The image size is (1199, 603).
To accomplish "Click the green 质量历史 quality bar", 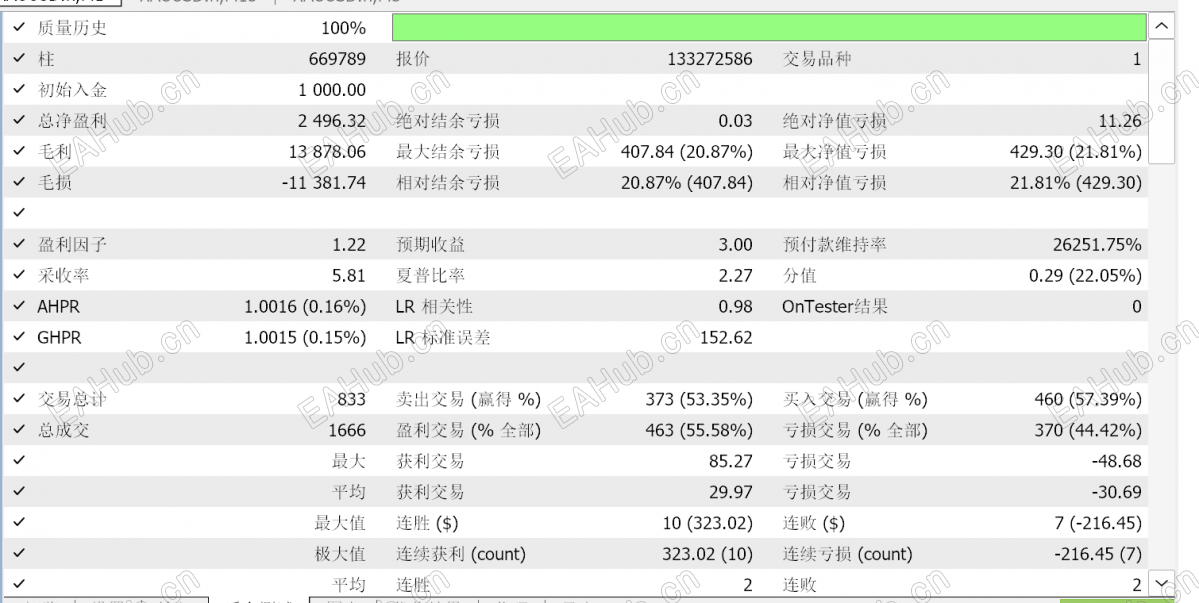I will pyautogui.click(x=769, y=28).
